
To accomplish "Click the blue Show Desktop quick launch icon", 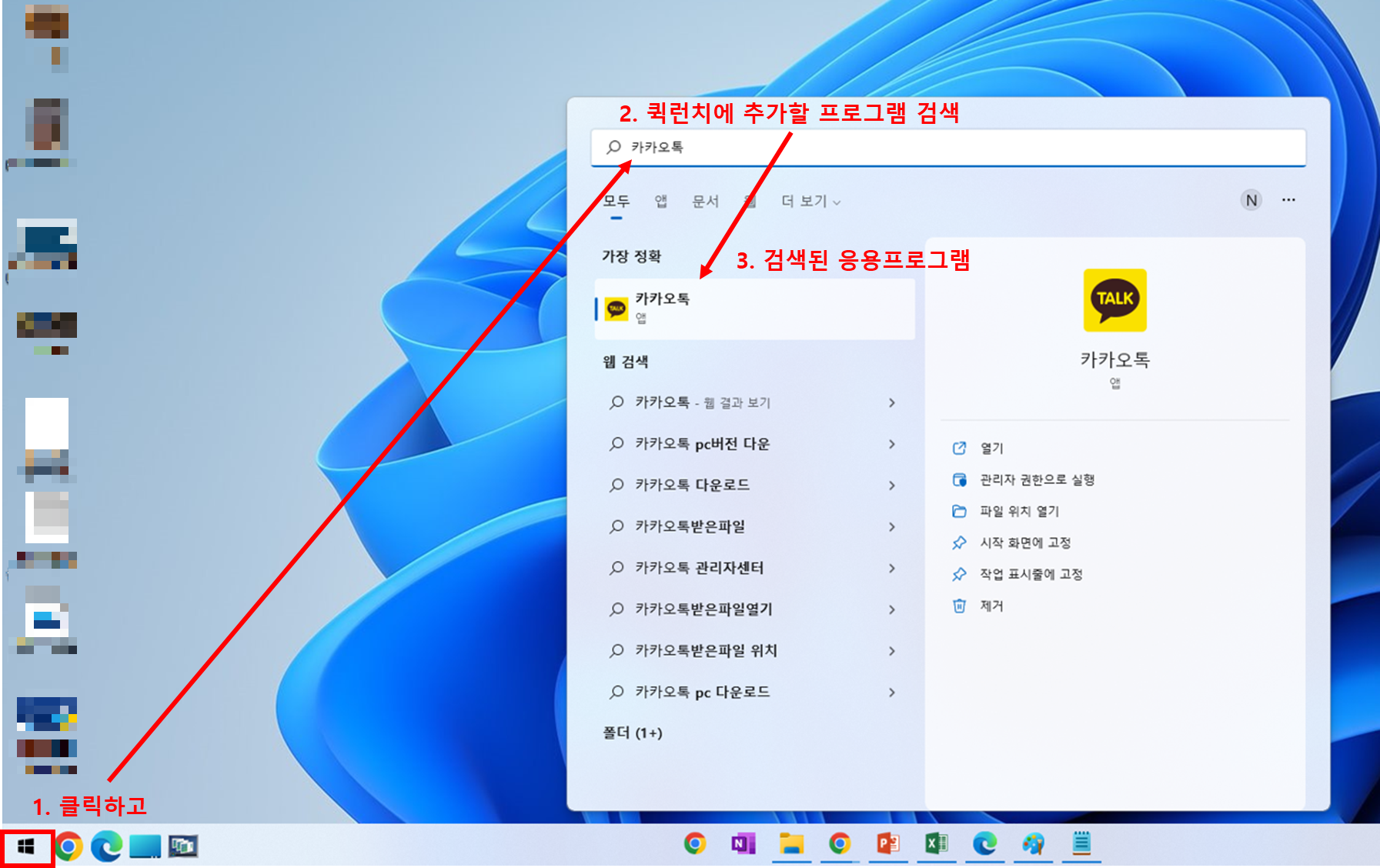I will (145, 846).
